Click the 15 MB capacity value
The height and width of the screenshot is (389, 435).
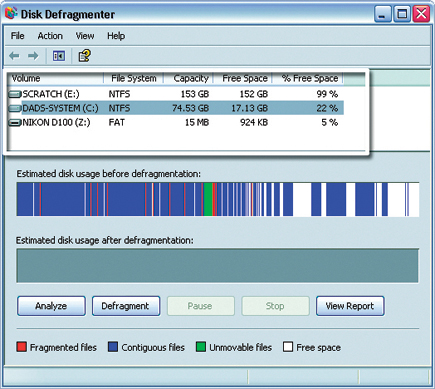pos(197,123)
